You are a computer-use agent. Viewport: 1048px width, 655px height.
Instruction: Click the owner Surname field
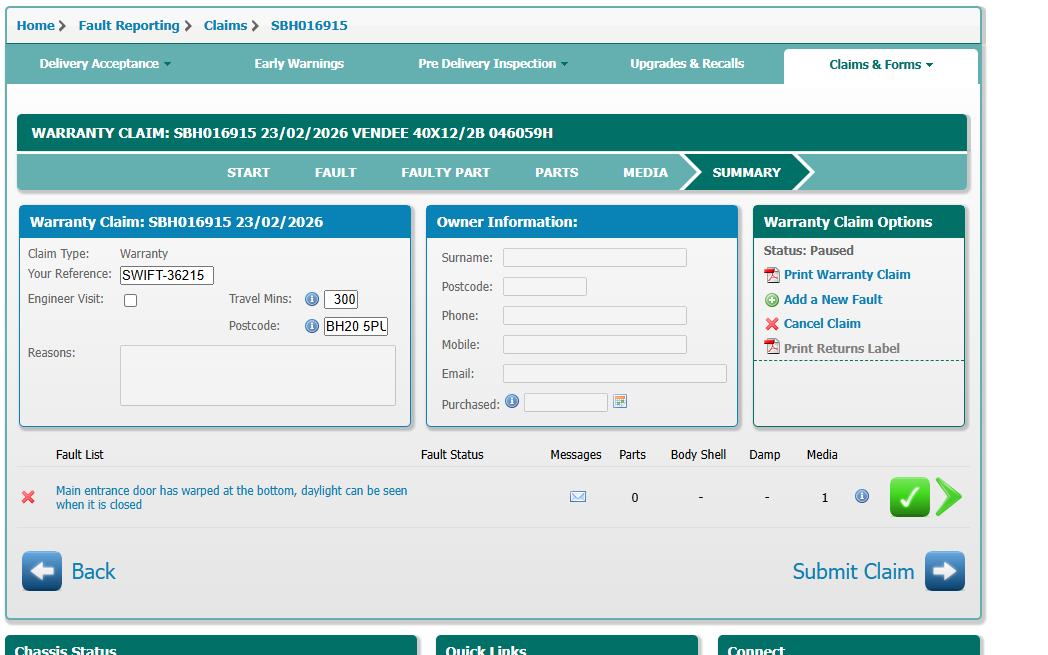(x=595, y=258)
